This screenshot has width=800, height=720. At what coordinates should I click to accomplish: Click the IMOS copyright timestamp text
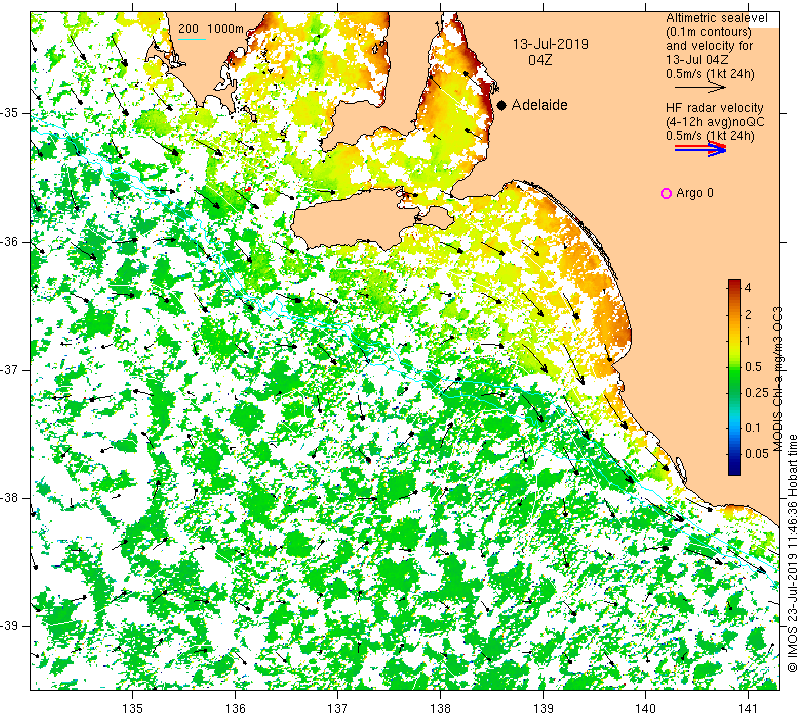(792, 553)
